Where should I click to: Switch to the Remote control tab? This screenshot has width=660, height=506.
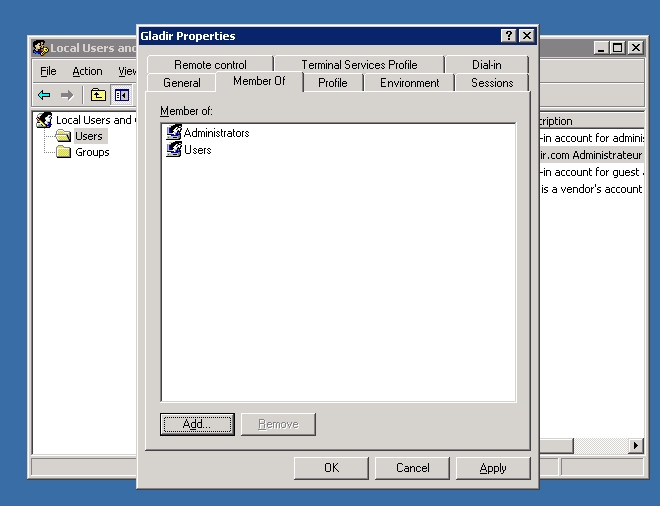tap(210, 64)
